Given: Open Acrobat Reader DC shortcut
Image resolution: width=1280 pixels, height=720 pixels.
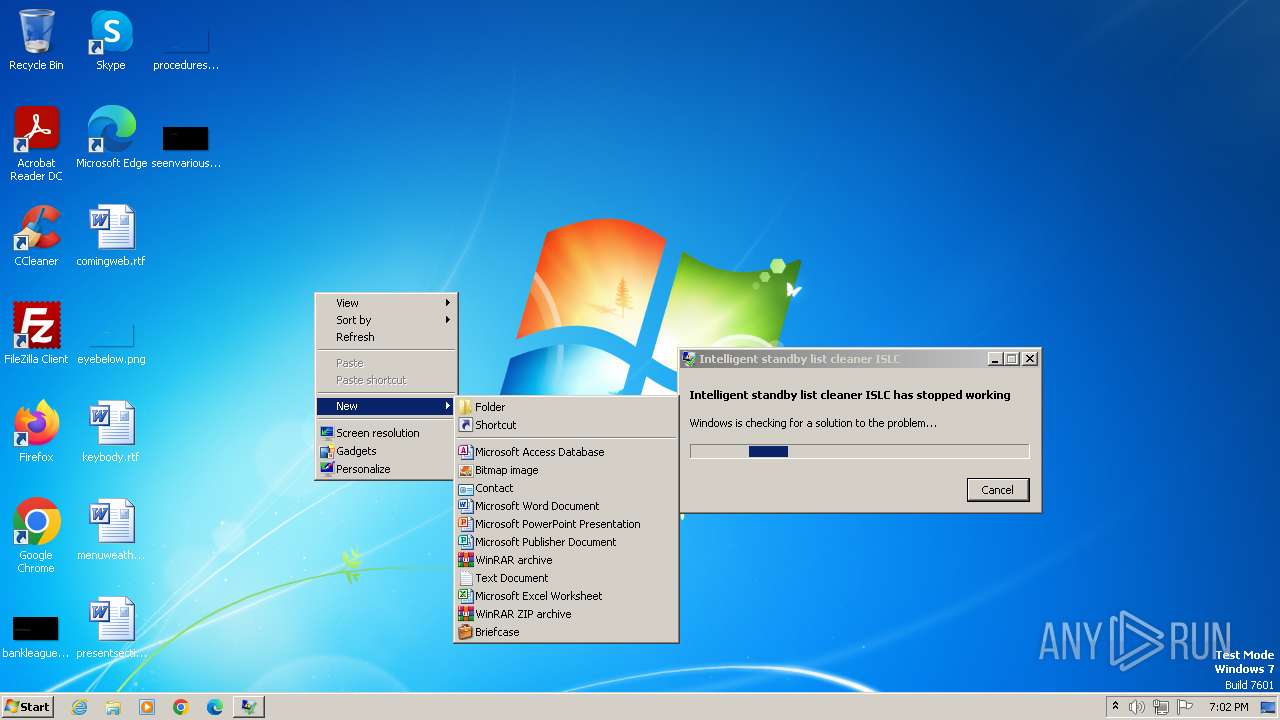Looking at the screenshot, I should point(36,144).
